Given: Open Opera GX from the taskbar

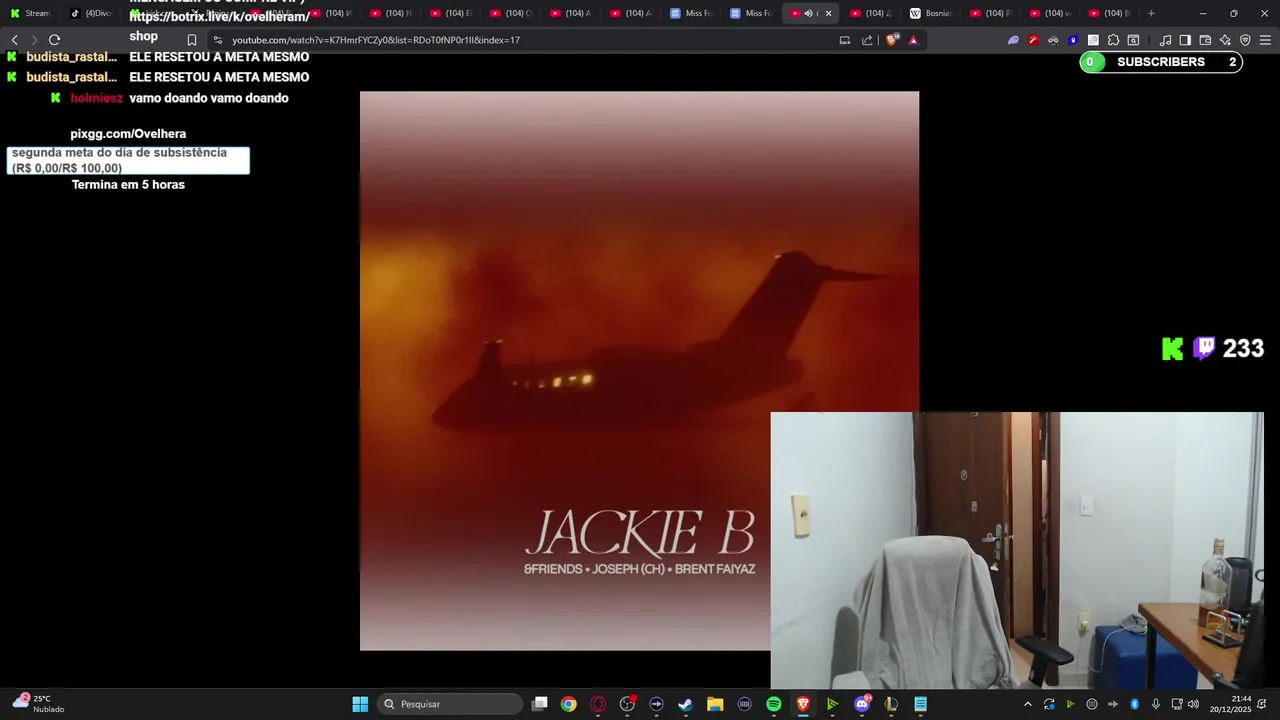Looking at the screenshot, I should [598, 704].
